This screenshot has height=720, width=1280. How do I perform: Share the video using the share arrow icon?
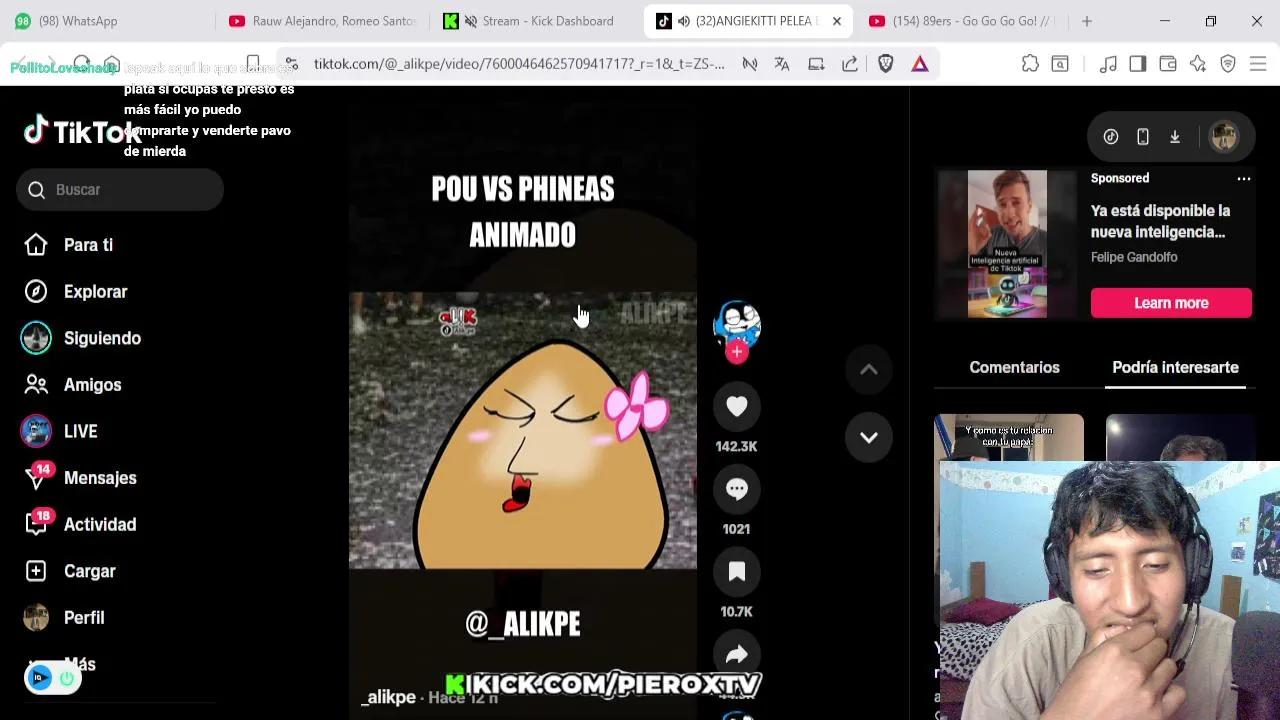pyautogui.click(x=737, y=653)
